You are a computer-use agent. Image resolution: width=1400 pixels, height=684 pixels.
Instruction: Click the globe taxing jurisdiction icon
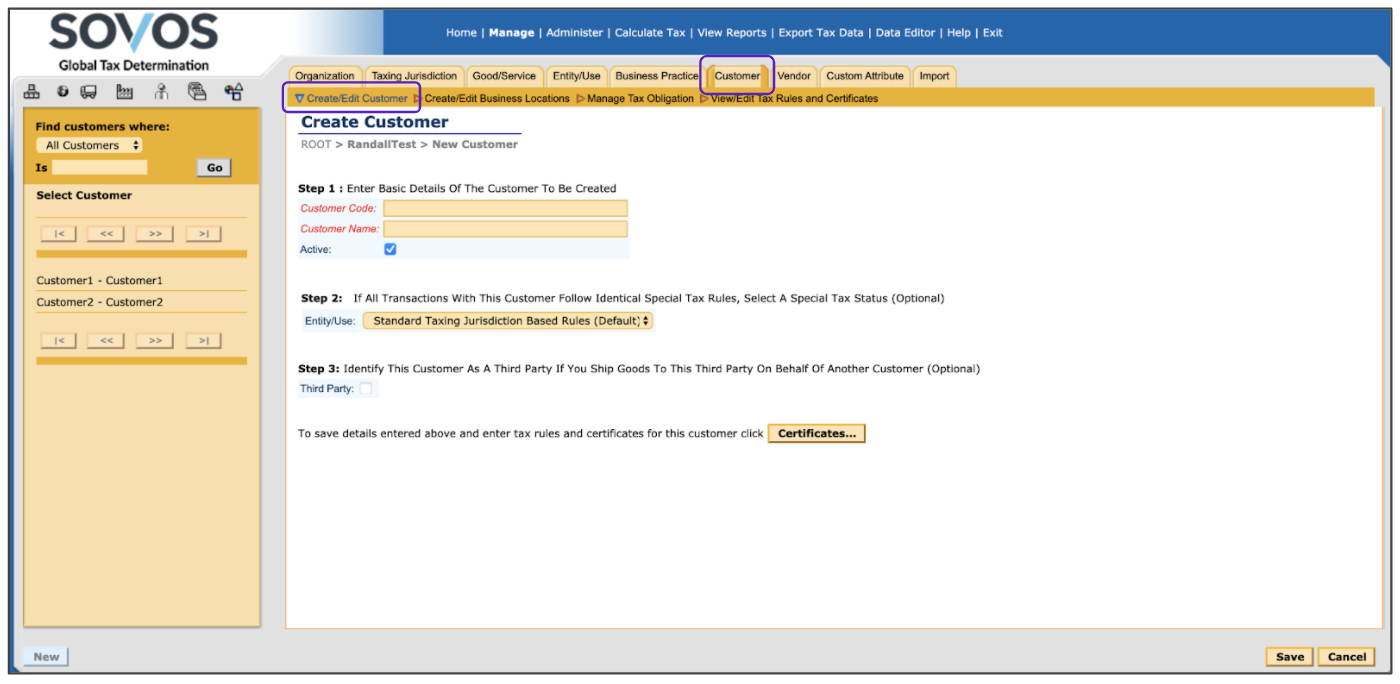tap(63, 92)
